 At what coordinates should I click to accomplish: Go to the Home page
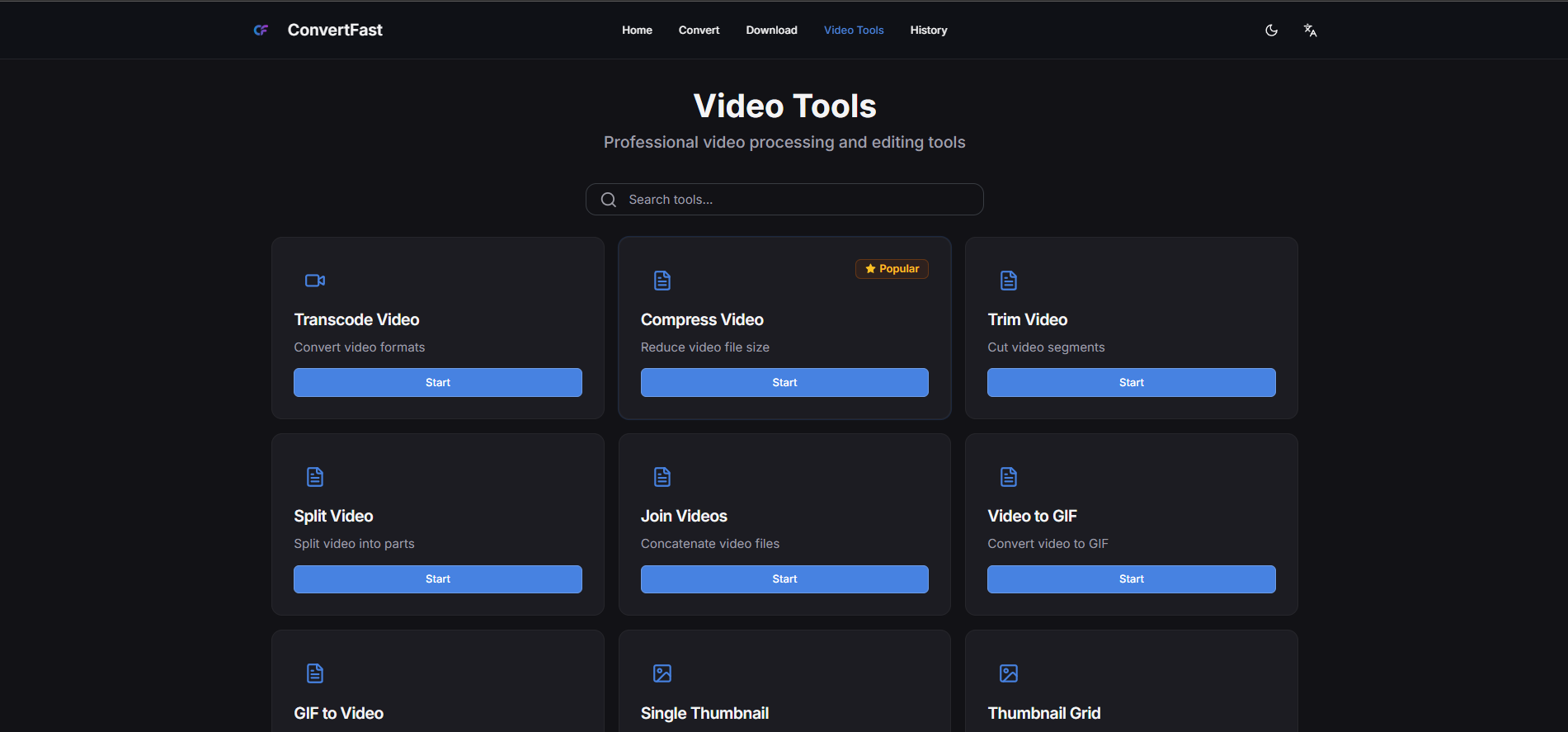pos(637,31)
